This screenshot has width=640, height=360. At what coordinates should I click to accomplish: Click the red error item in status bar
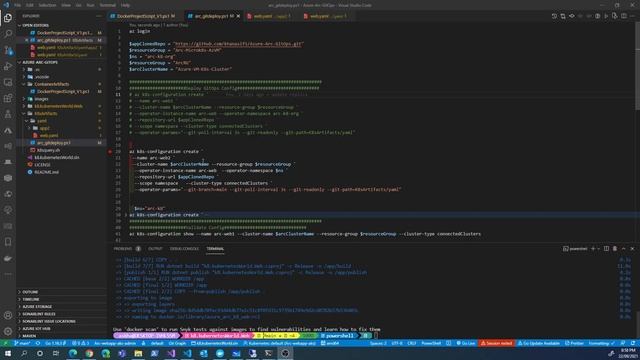(496, 343)
